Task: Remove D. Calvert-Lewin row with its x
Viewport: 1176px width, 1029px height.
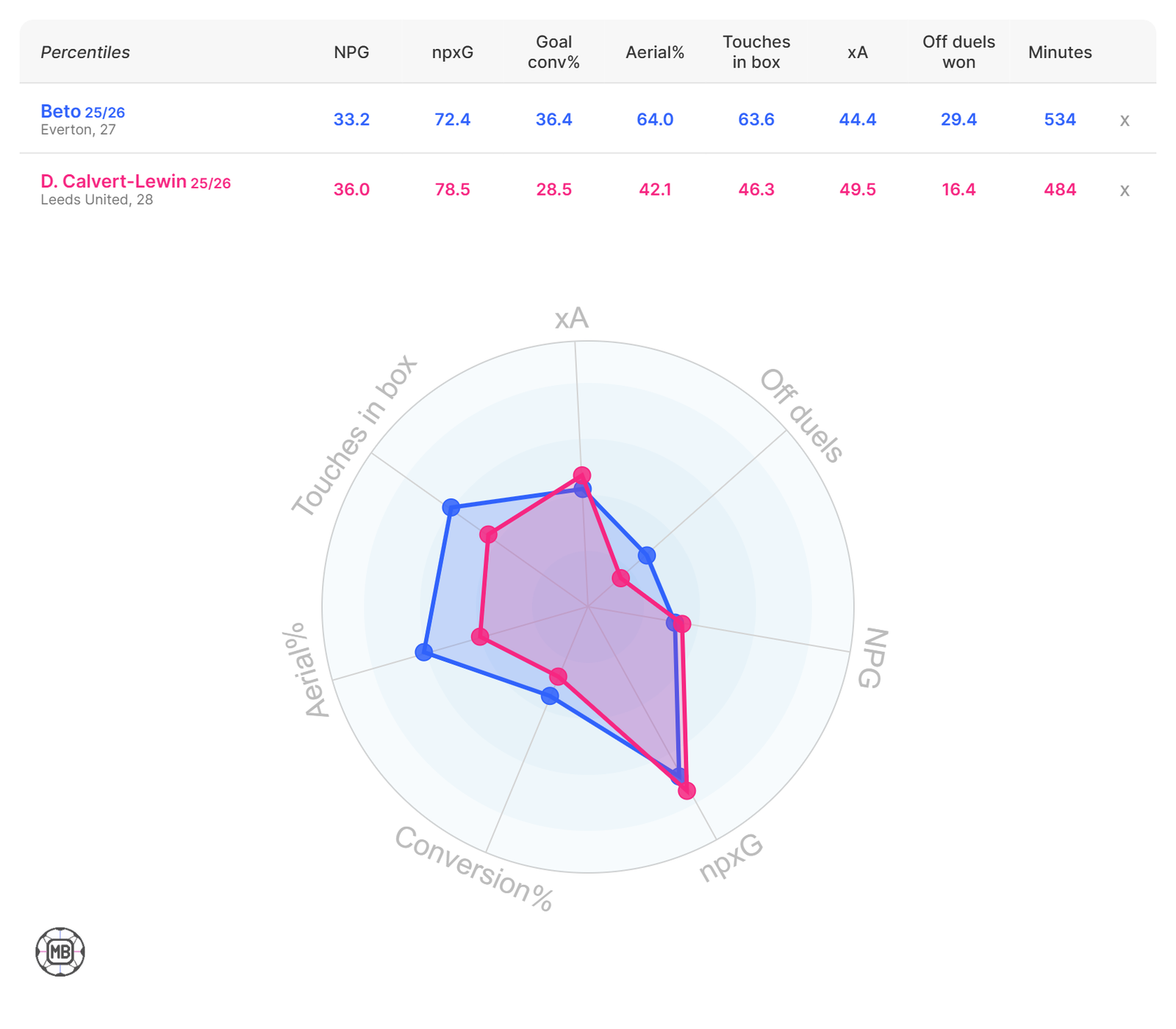Action: [x=1124, y=190]
